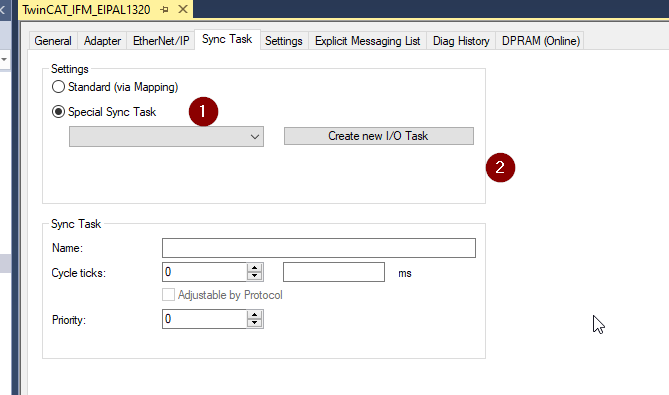The height and width of the screenshot is (395, 669).
Task: Focus the sync task Name field
Action: coord(319,248)
